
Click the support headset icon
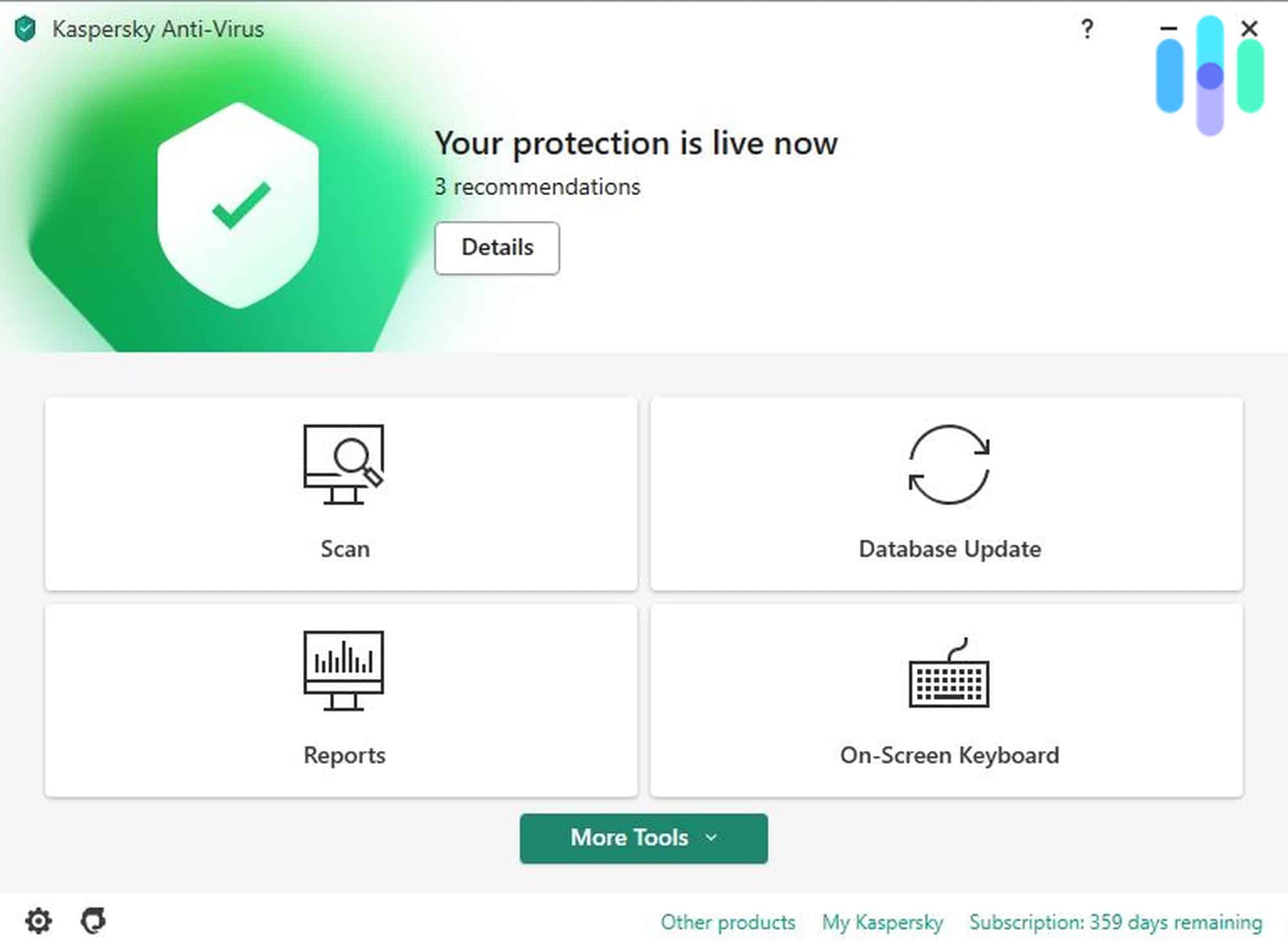click(93, 920)
